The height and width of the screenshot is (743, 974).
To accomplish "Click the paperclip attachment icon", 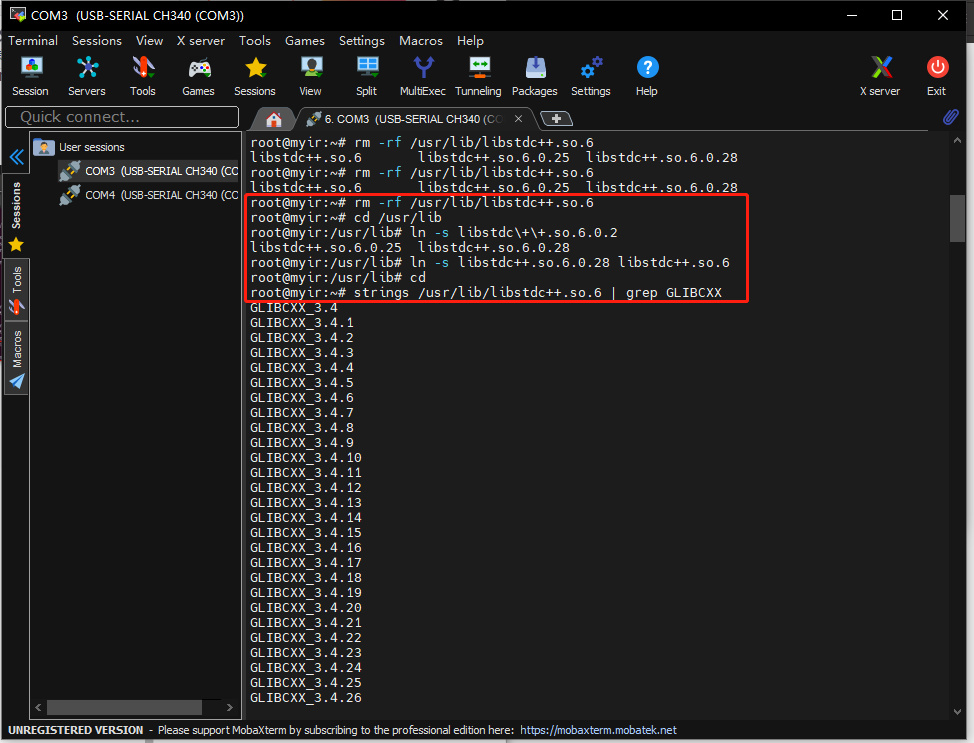I will 950,117.
